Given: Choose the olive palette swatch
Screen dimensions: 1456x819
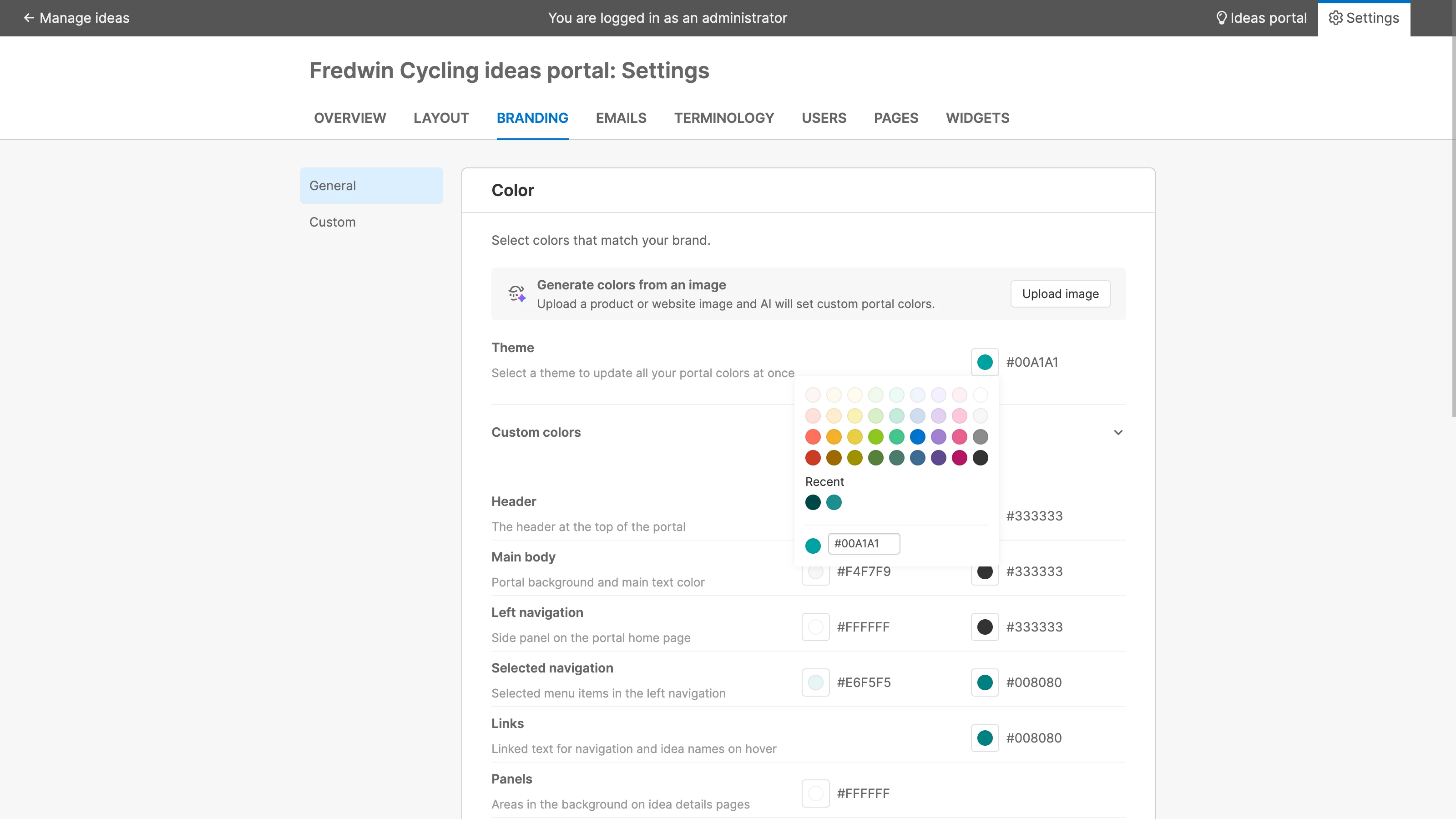Looking at the screenshot, I should click(854, 458).
